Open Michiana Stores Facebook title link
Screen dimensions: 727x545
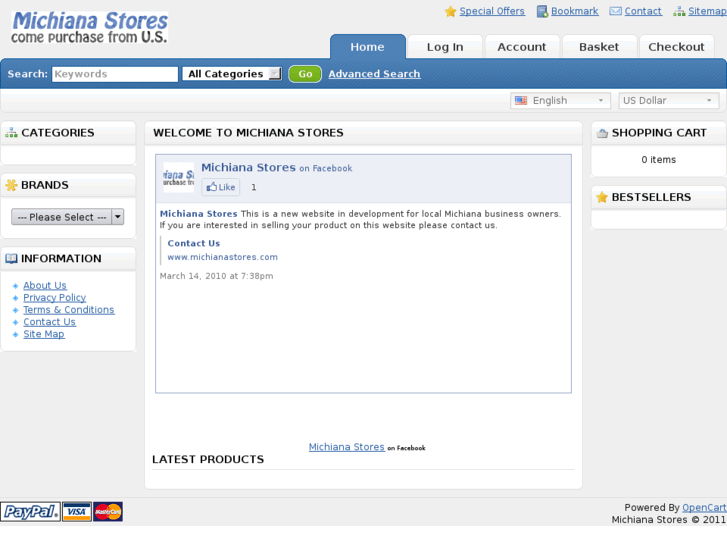tap(248, 167)
